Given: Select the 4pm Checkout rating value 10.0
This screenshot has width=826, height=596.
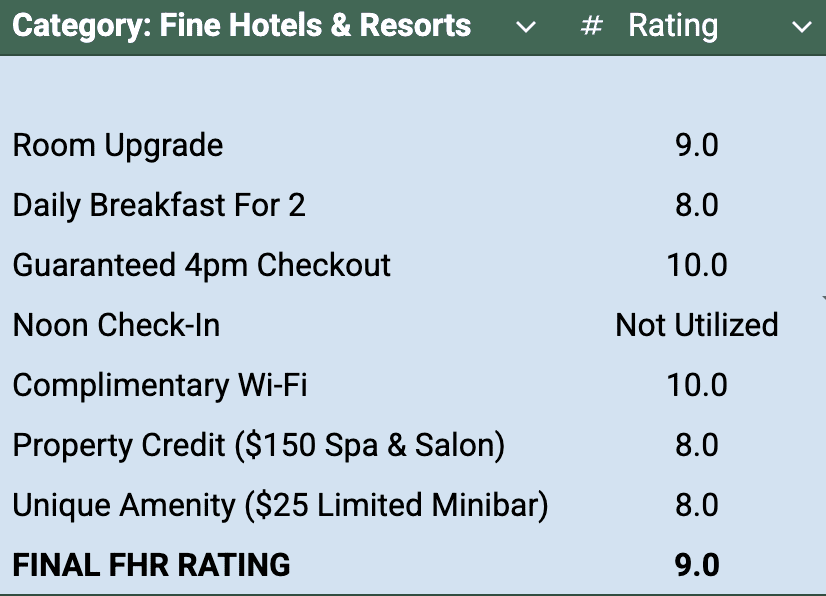Looking at the screenshot, I should tap(697, 265).
